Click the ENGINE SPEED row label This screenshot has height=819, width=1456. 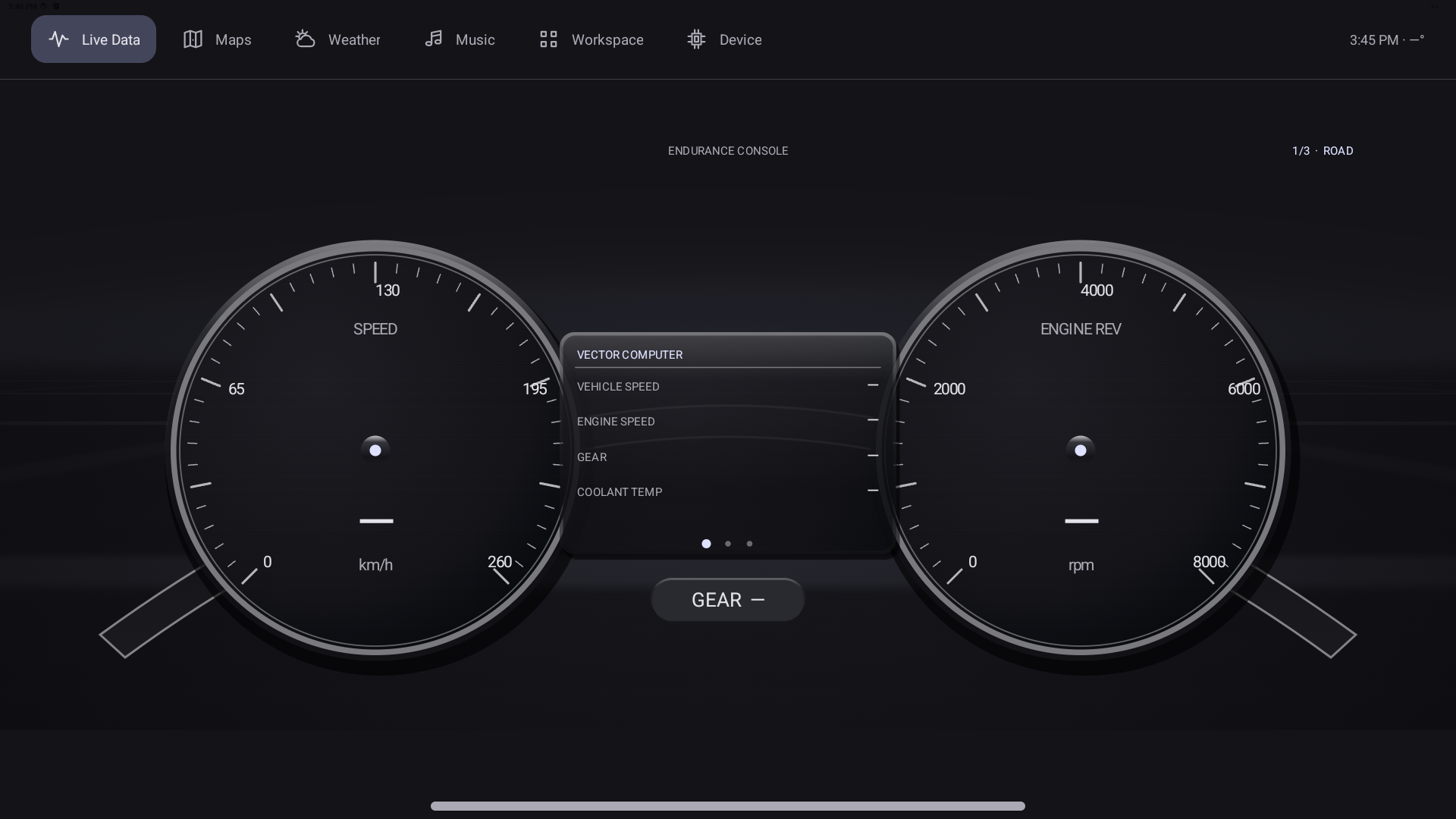click(x=616, y=422)
